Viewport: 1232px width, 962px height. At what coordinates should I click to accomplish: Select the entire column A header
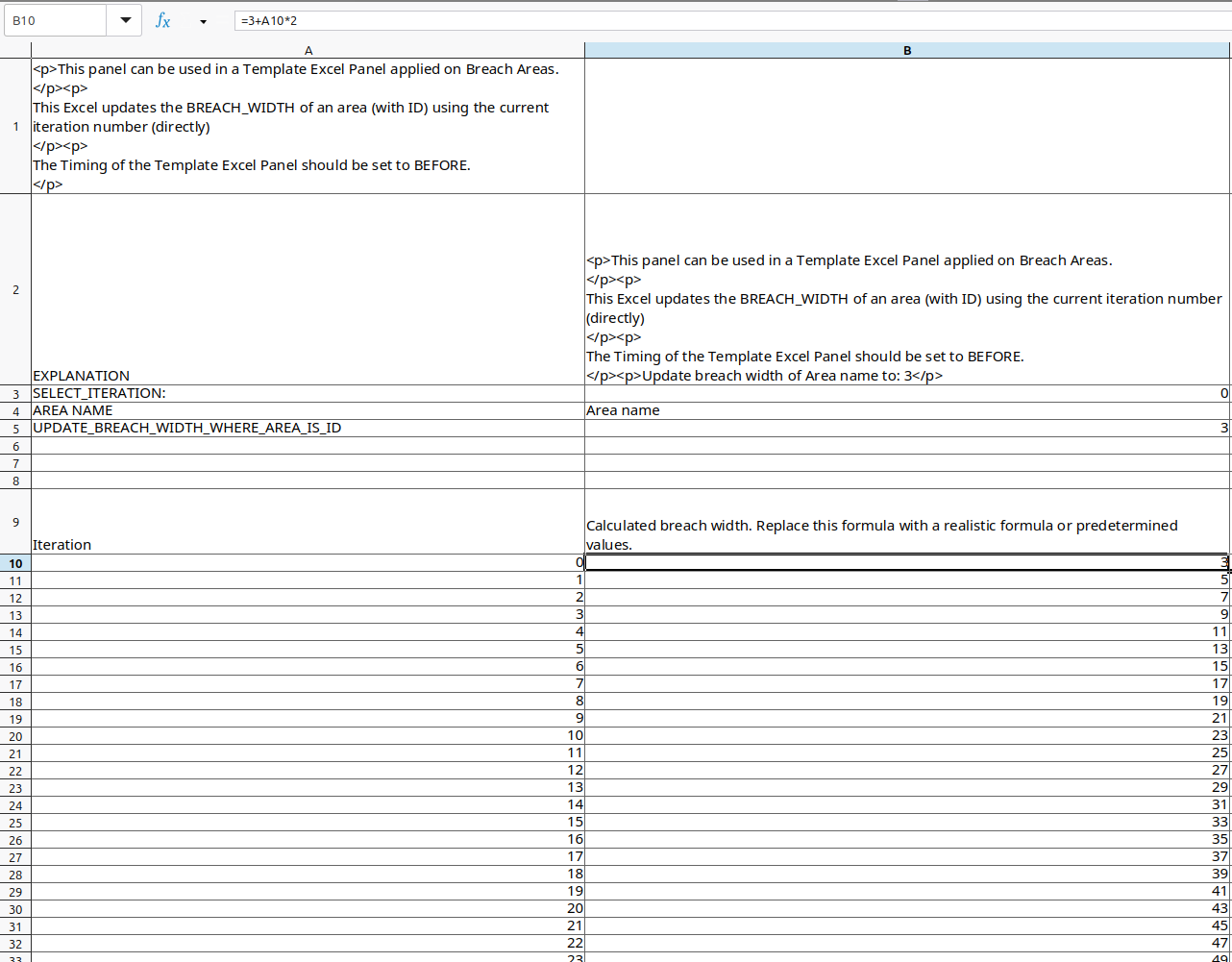308,50
